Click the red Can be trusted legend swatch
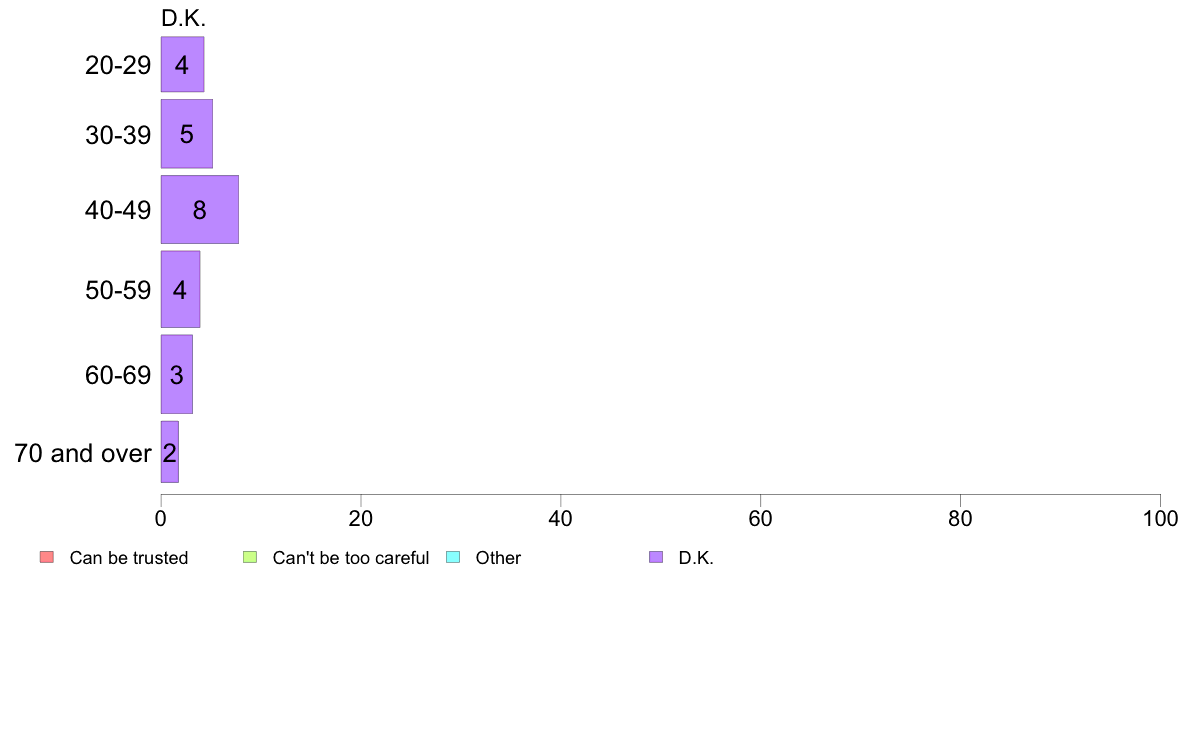 pyautogui.click(x=47, y=557)
